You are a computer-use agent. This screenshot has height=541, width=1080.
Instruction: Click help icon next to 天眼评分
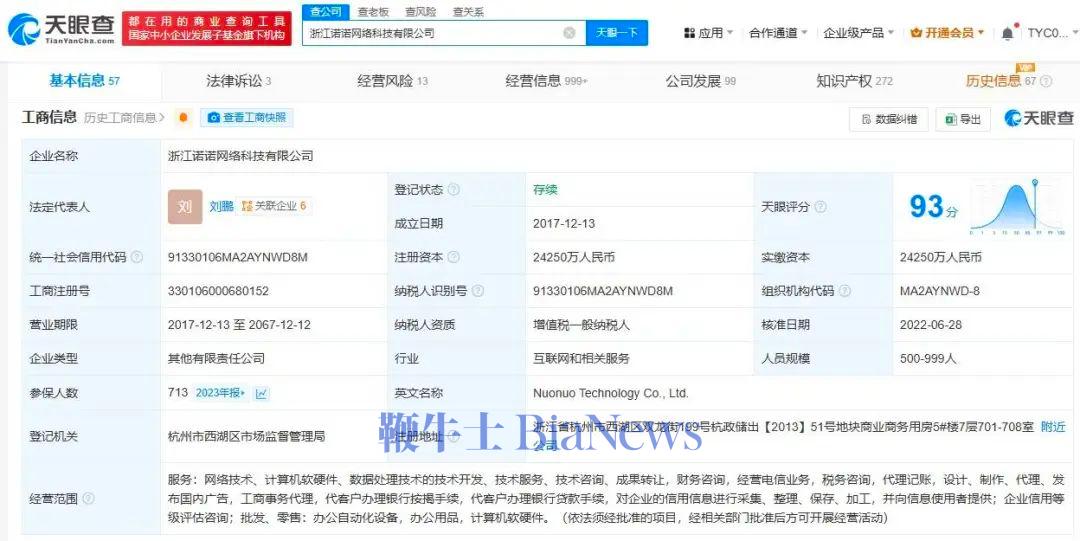tap(820, 207)
